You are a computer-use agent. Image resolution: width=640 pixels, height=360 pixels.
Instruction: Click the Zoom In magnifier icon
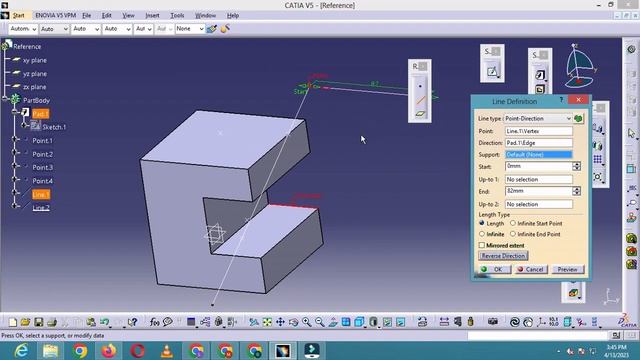(x=306, y=322)
